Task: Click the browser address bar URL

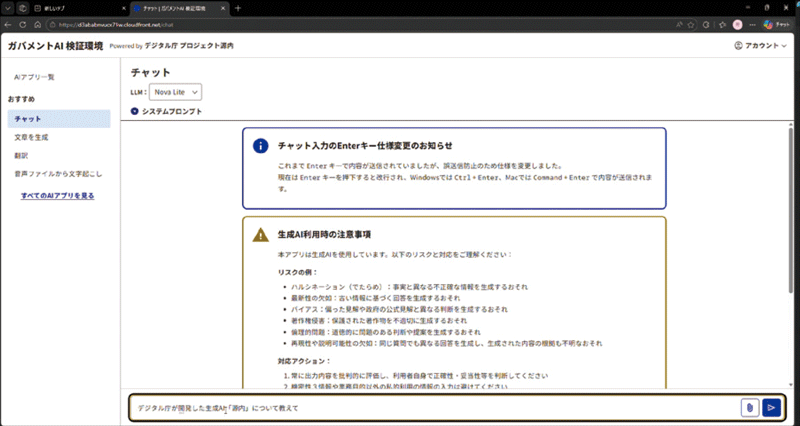Action: coord(116,24)
